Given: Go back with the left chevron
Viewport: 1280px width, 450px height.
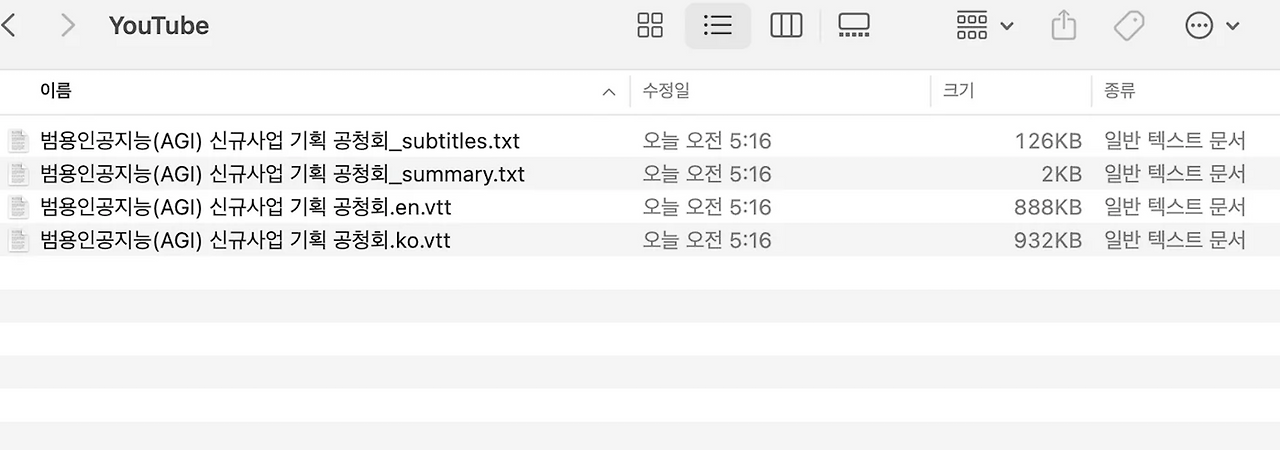Looking at the screenshot, I should coord(8,25).
